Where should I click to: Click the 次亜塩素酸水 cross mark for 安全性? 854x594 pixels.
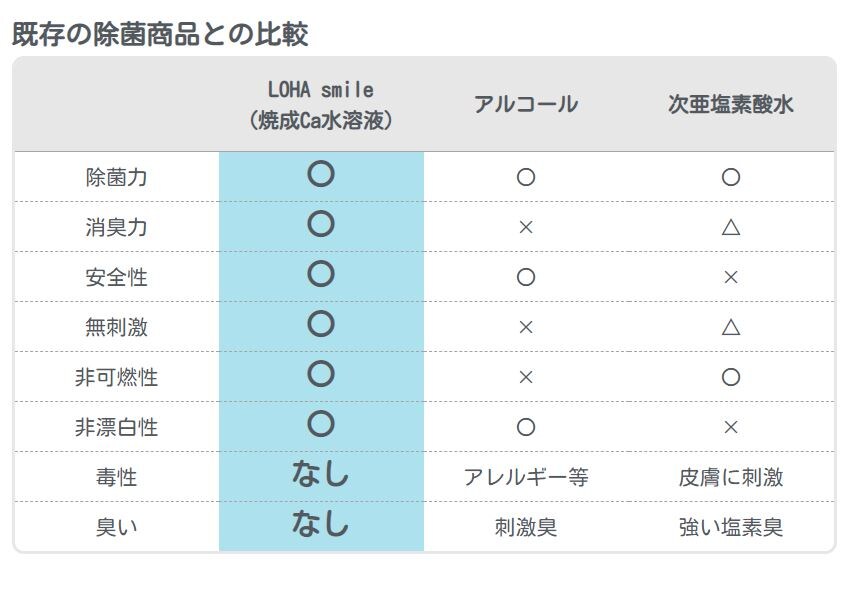pyautogui.click(x=730, y=277)
